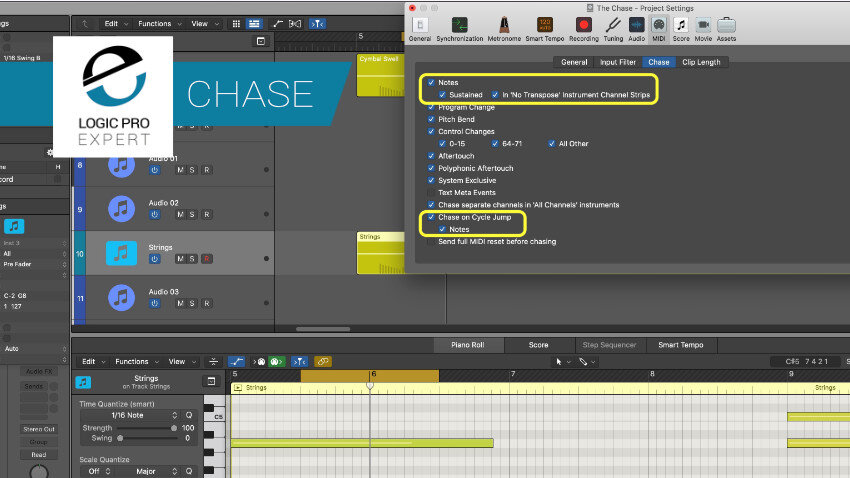Click Audio 03 track icon
850x478 pixels.
coord(121,298)
